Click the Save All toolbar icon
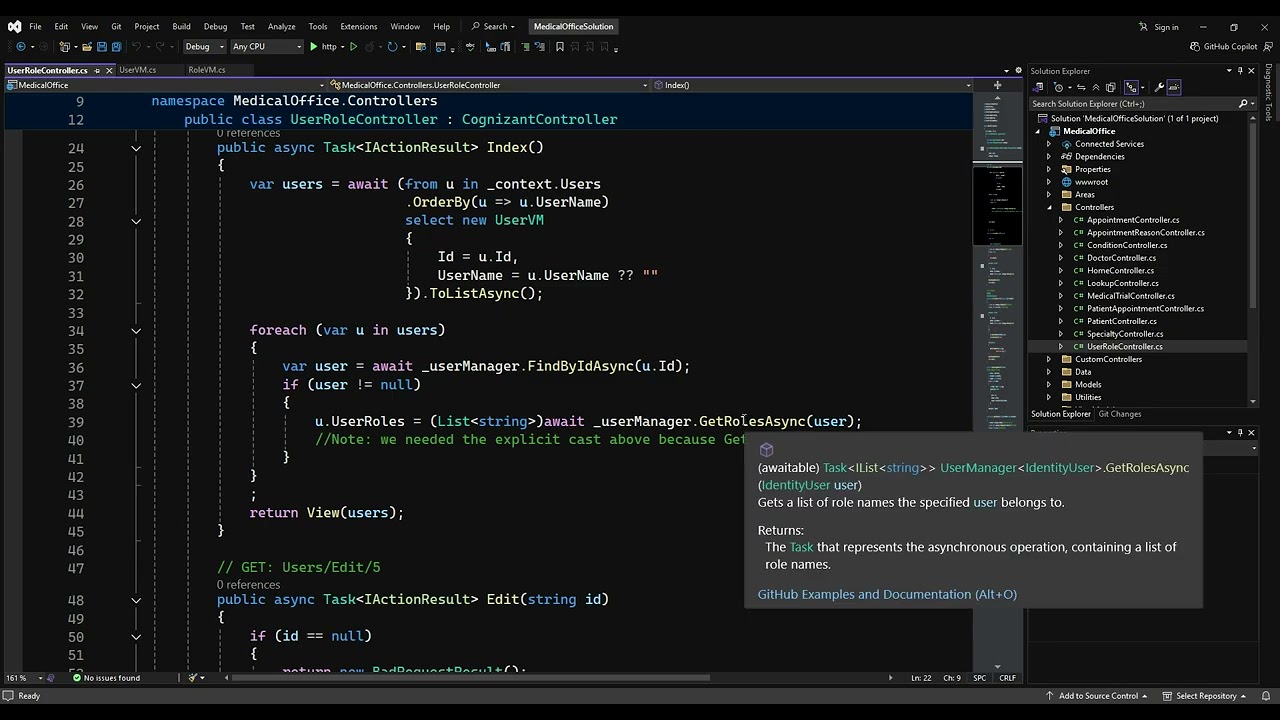 pos(116,47)
